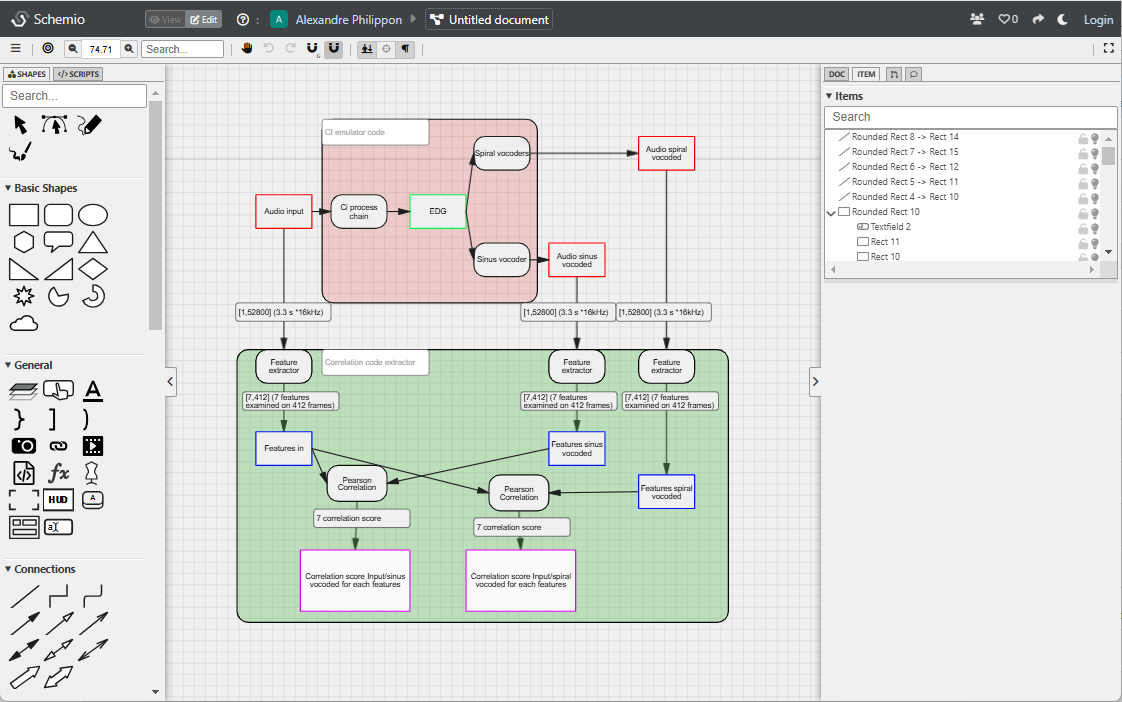This screenshot has width=1122, height=702.
Task: Select the video frame shape
Action: [x=93, y=446]
